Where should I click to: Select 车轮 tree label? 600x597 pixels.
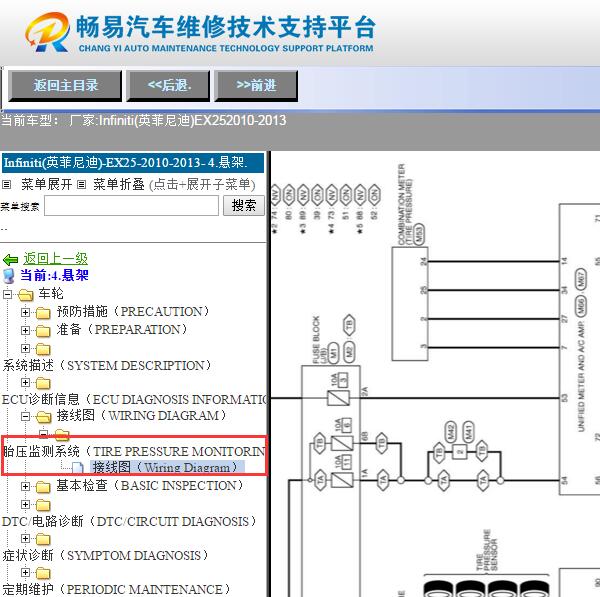coord(51,294)
